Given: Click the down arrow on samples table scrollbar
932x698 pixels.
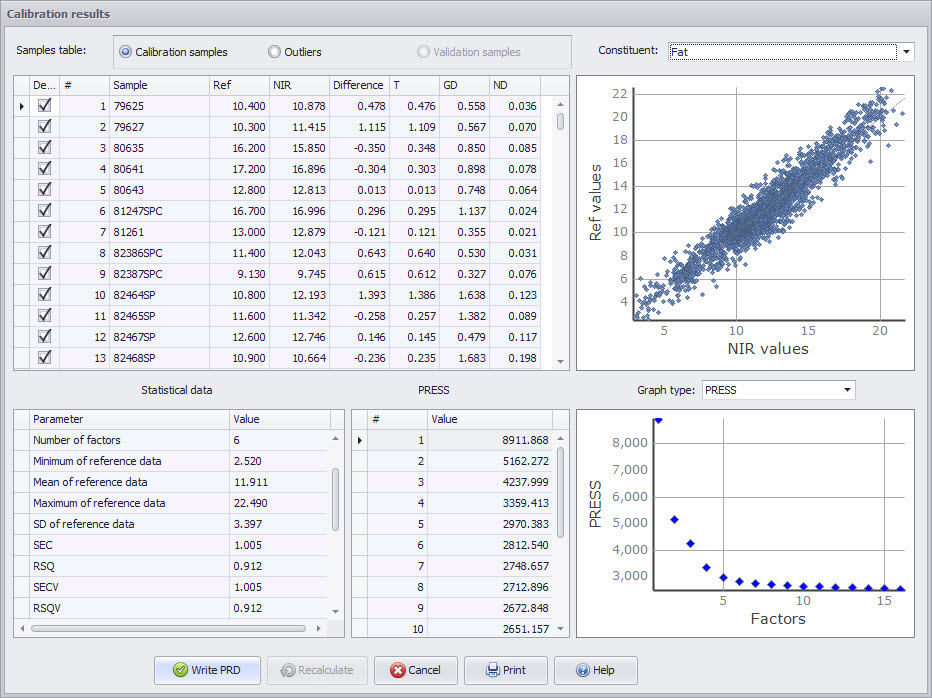Looking at the screenshot, I should click(561, 360).
